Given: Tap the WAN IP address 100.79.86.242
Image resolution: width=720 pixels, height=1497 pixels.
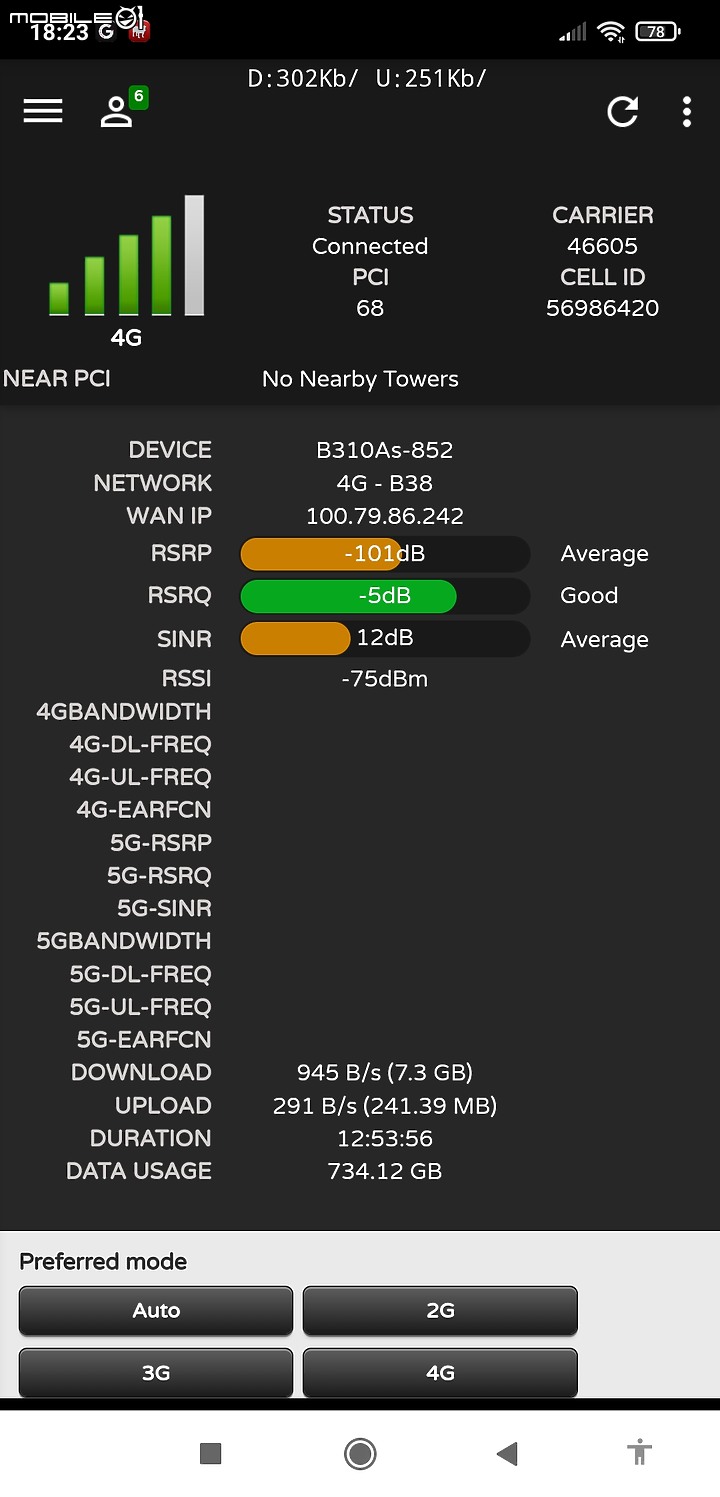Looking at the screenshot, I should (x=385, y=516).
